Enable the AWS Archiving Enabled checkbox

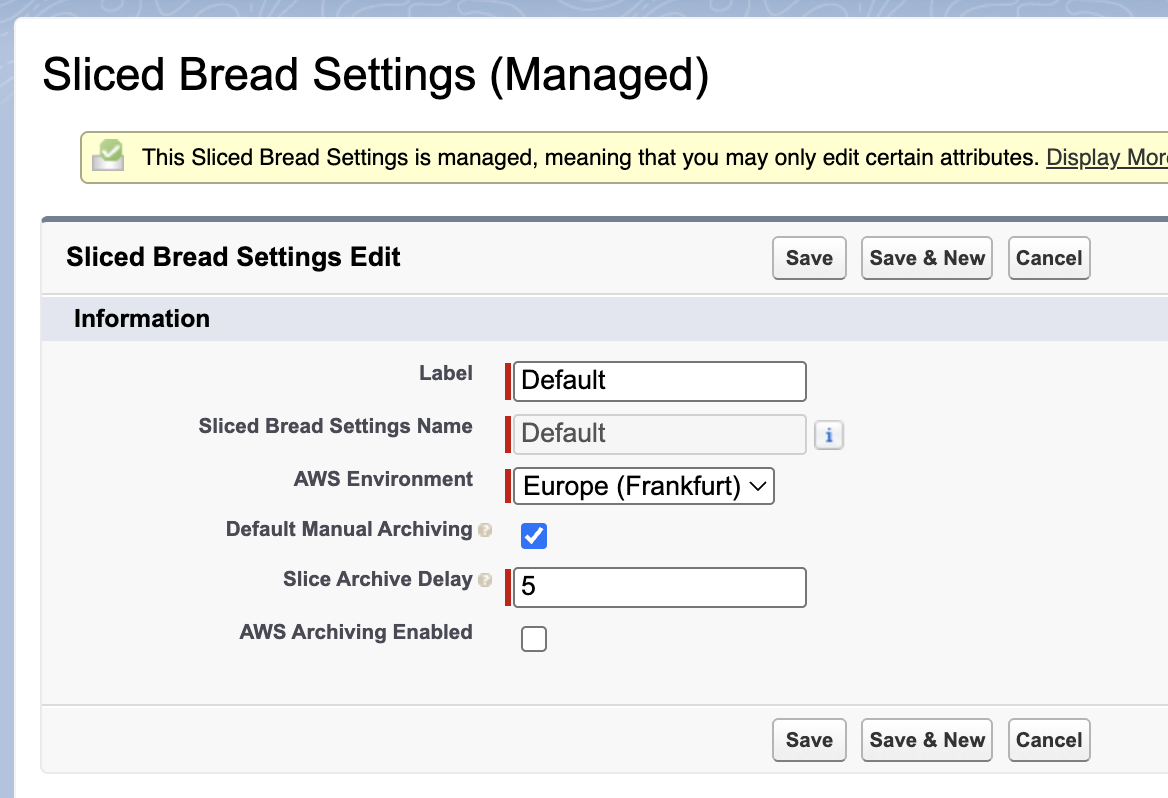pos(534,638)
